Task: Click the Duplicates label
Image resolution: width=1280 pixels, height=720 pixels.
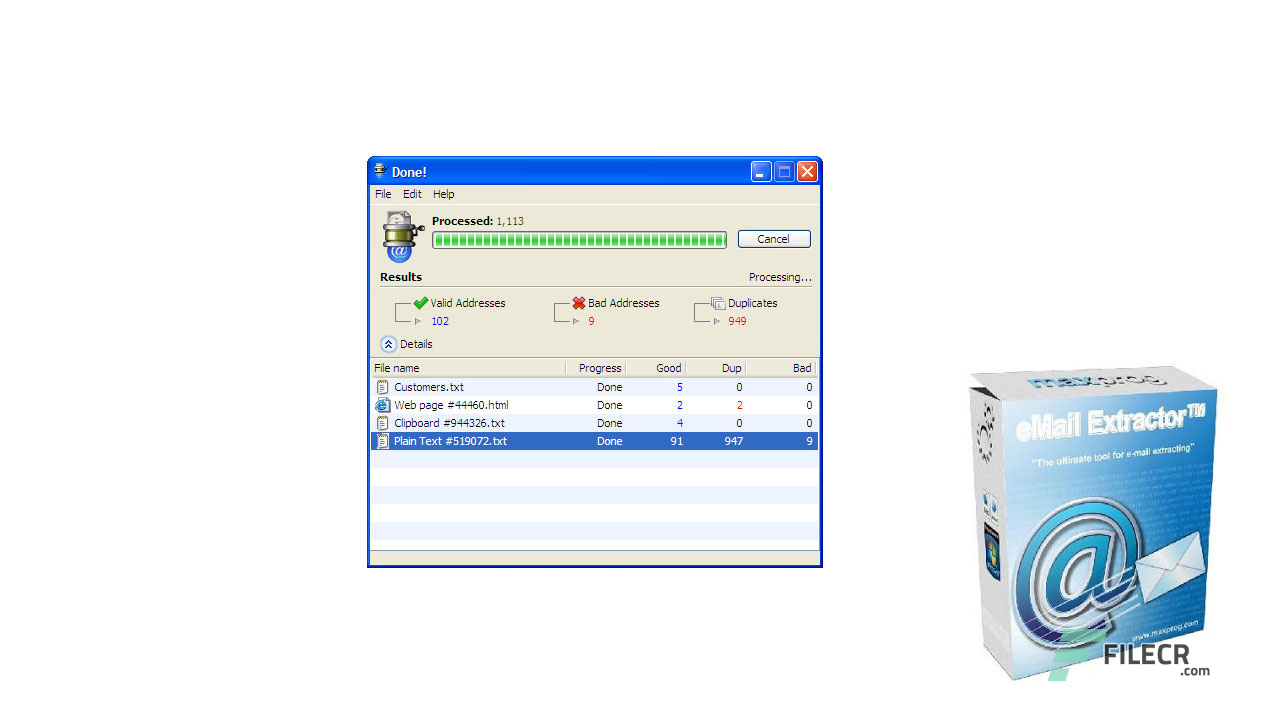Action: (x=753, y=303)
